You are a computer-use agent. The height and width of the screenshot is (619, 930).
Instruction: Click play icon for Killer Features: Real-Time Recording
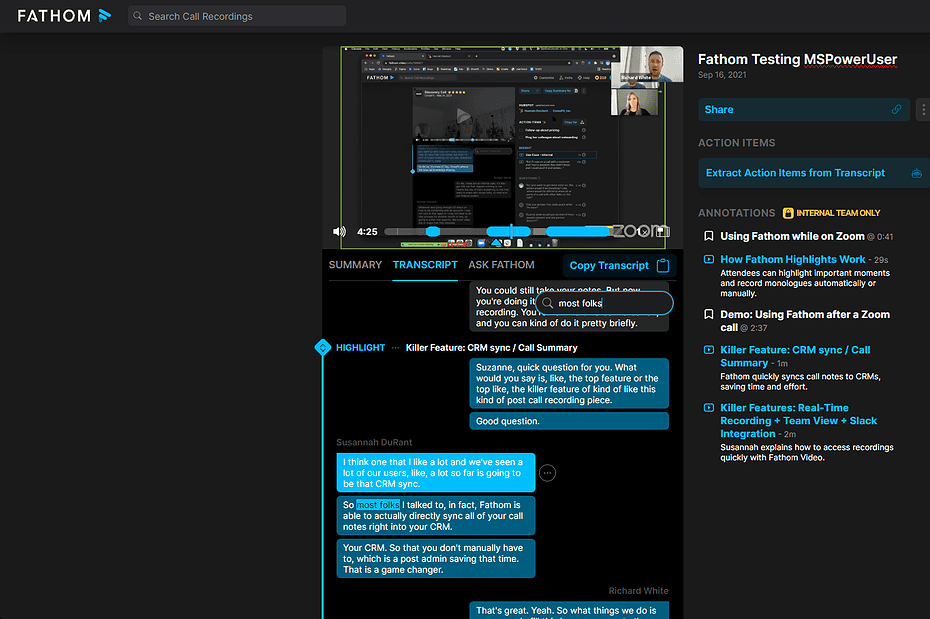click(708, 408)
